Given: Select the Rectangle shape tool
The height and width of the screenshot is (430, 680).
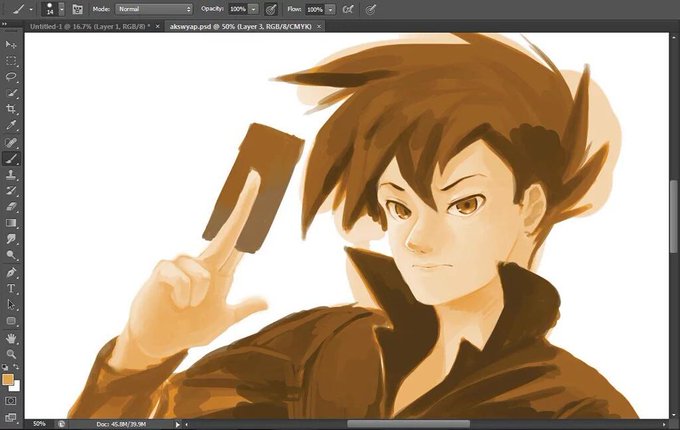Looking at the screenshot, I should (x=11, y=321).
